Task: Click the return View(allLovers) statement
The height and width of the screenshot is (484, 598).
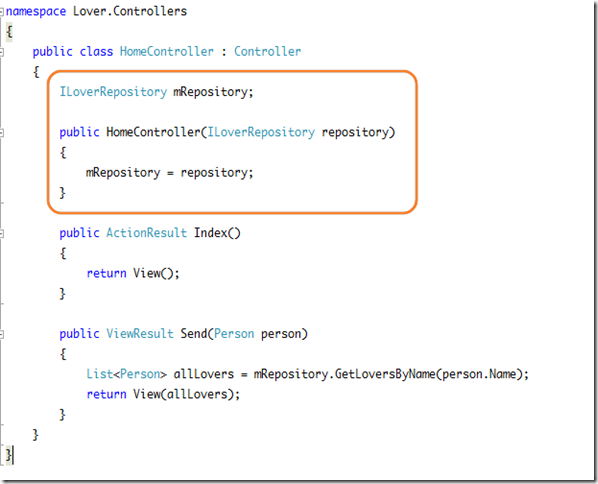Action: tap(163, 394)
